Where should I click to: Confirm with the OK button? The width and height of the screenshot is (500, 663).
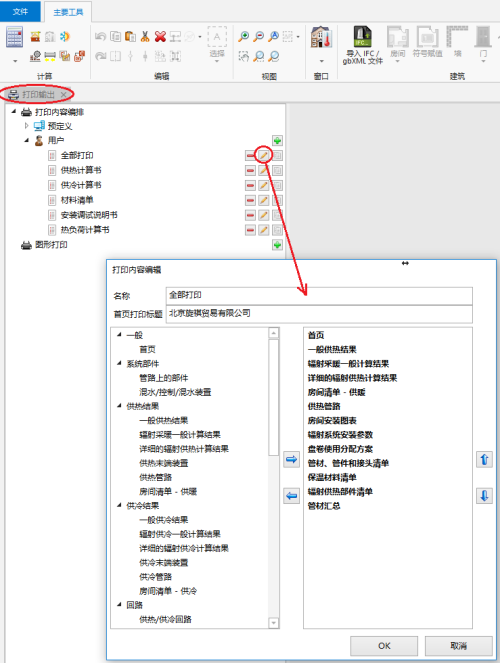tap(384, 646)
